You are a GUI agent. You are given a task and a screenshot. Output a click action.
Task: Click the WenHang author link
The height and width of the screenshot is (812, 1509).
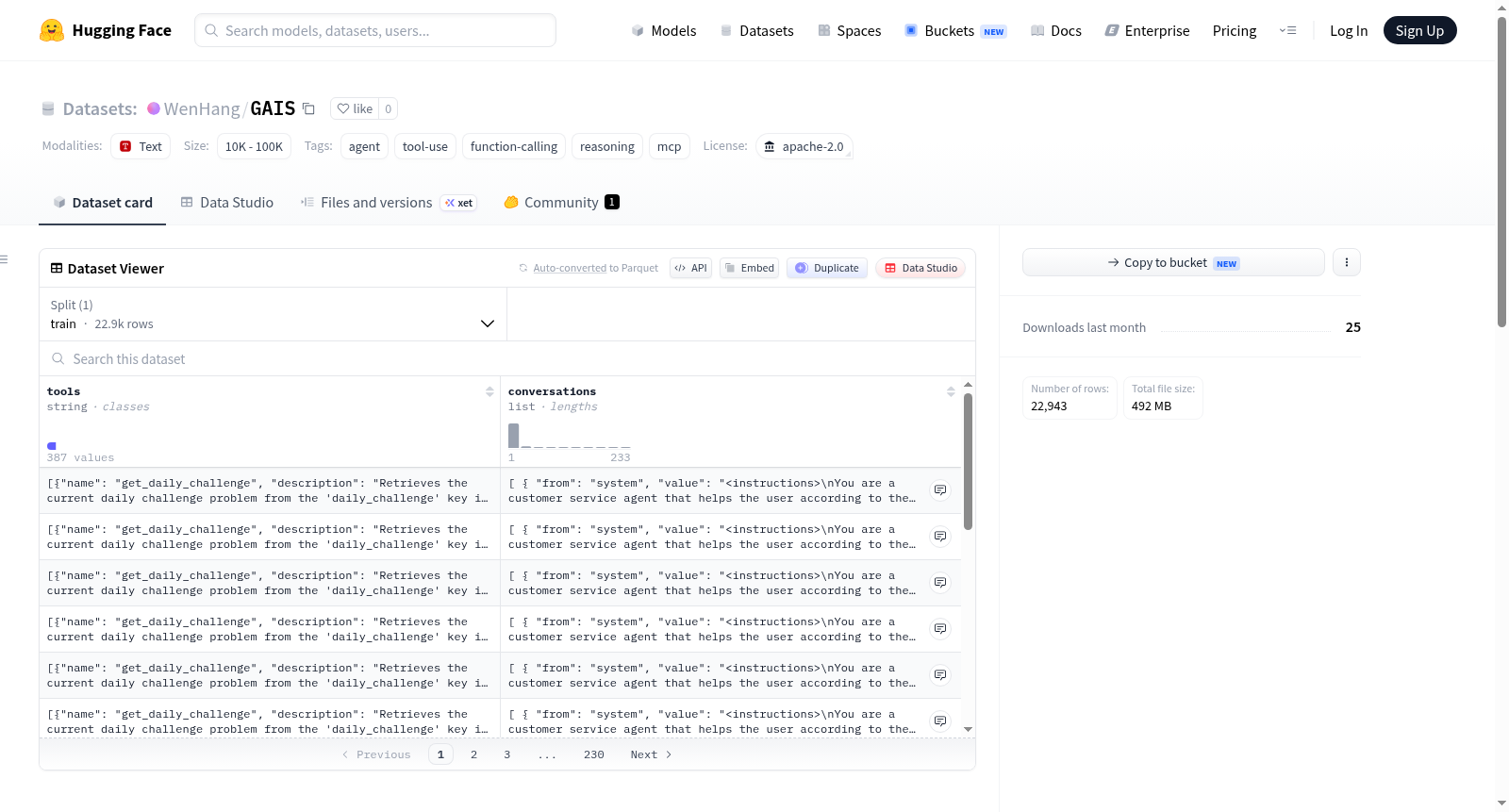click(x=202, y=108)
